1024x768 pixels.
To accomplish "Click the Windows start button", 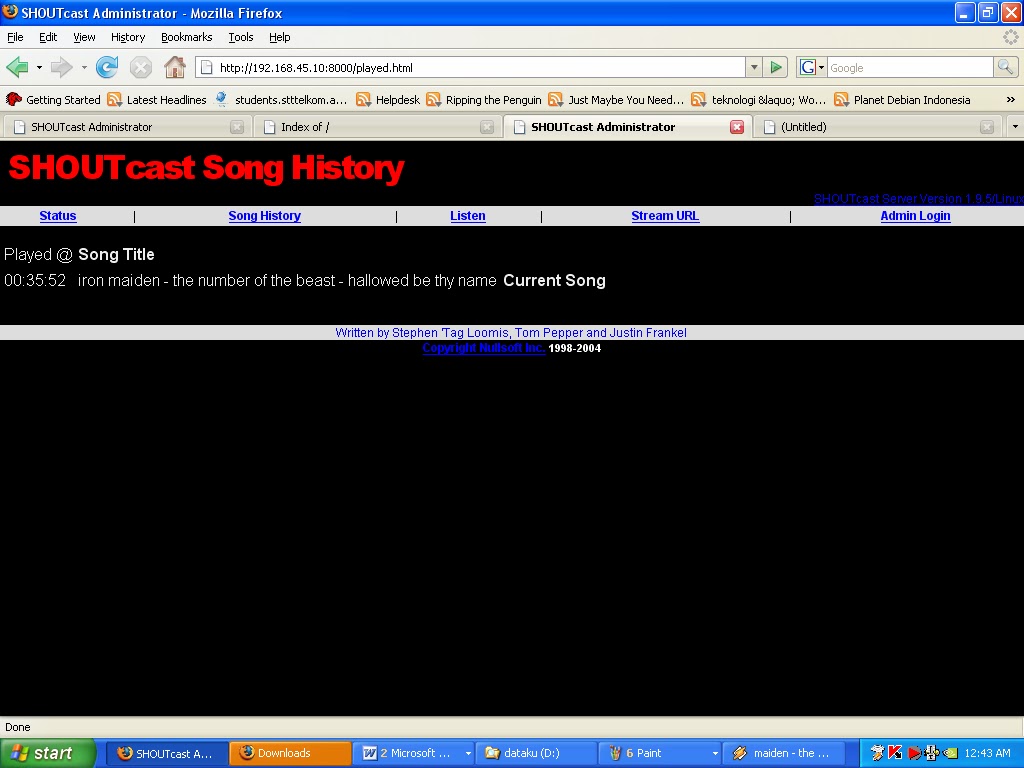I will point(48,753).
